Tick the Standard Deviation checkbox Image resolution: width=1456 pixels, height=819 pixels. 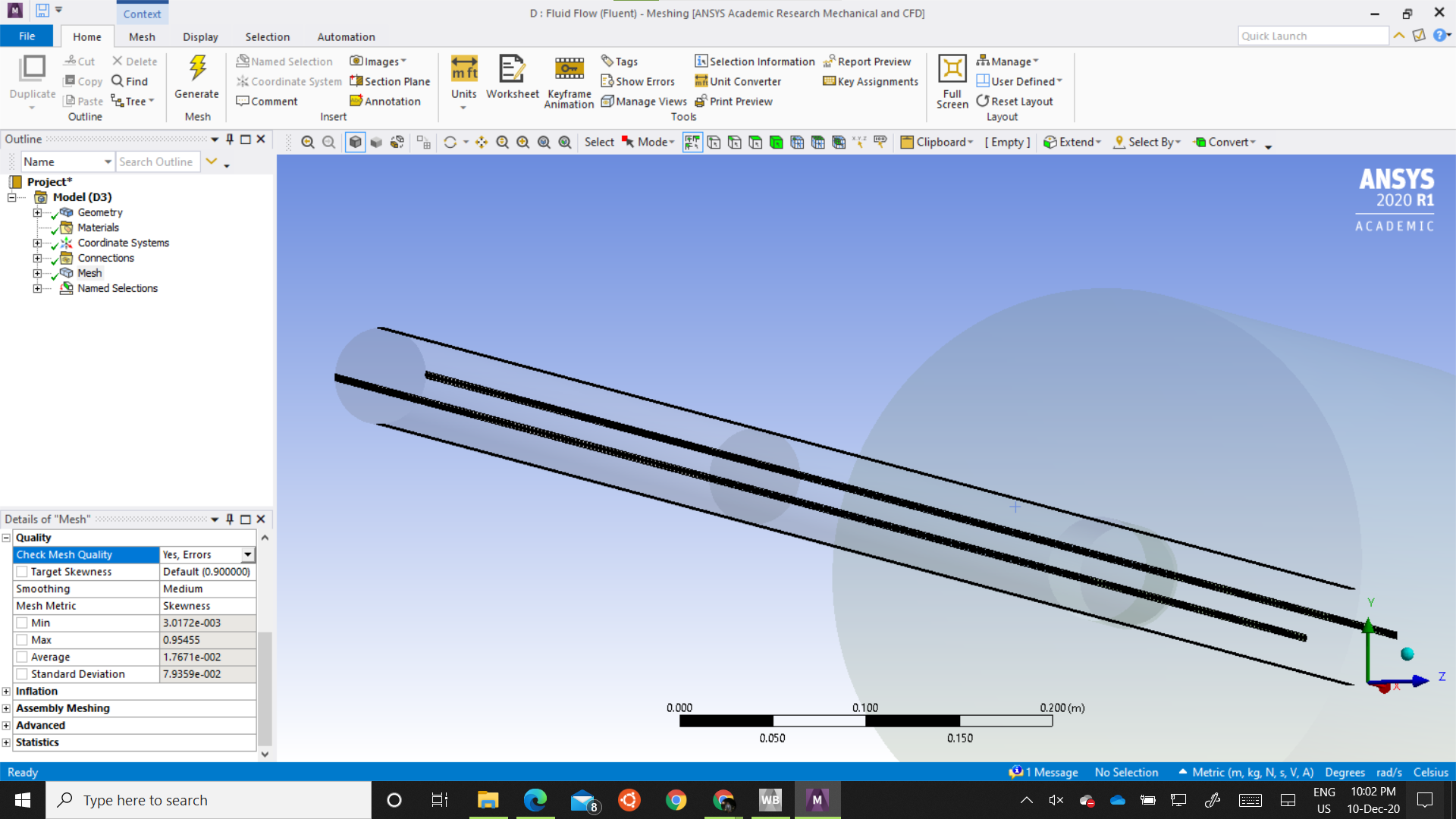pos(22,674)
